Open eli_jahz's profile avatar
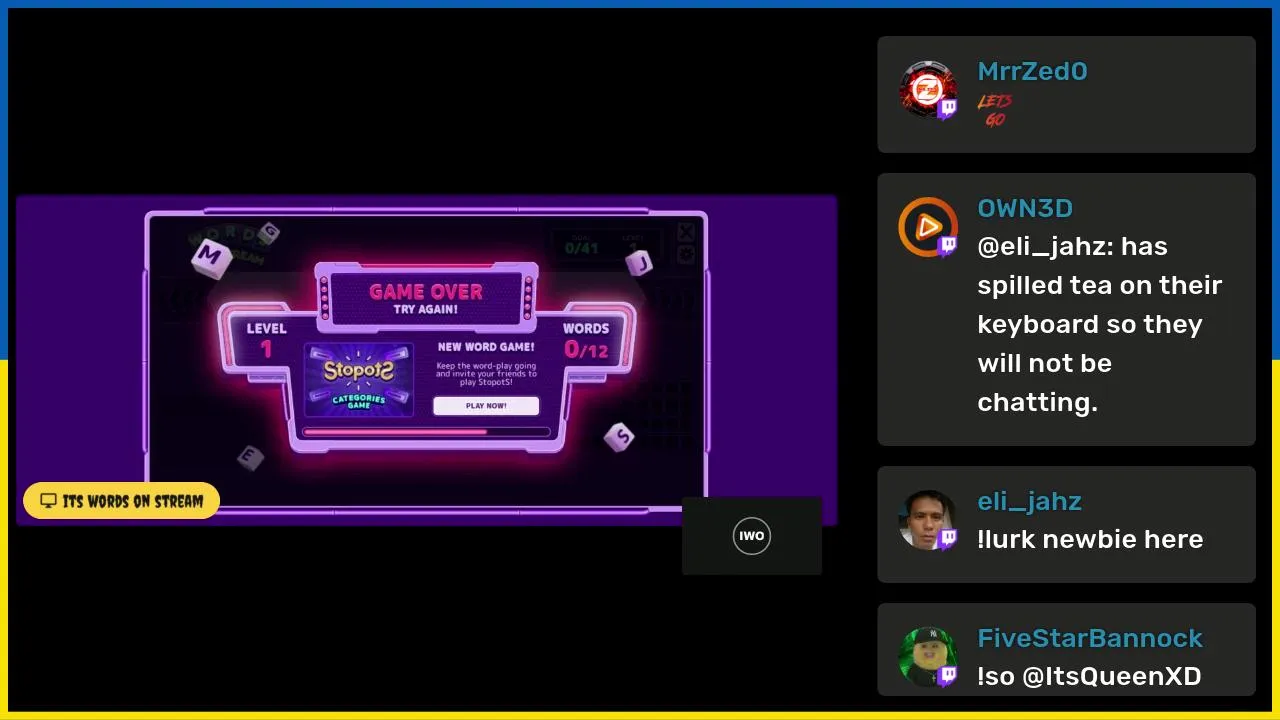The width and height of the screenshot is (1280, 720). 927,520
